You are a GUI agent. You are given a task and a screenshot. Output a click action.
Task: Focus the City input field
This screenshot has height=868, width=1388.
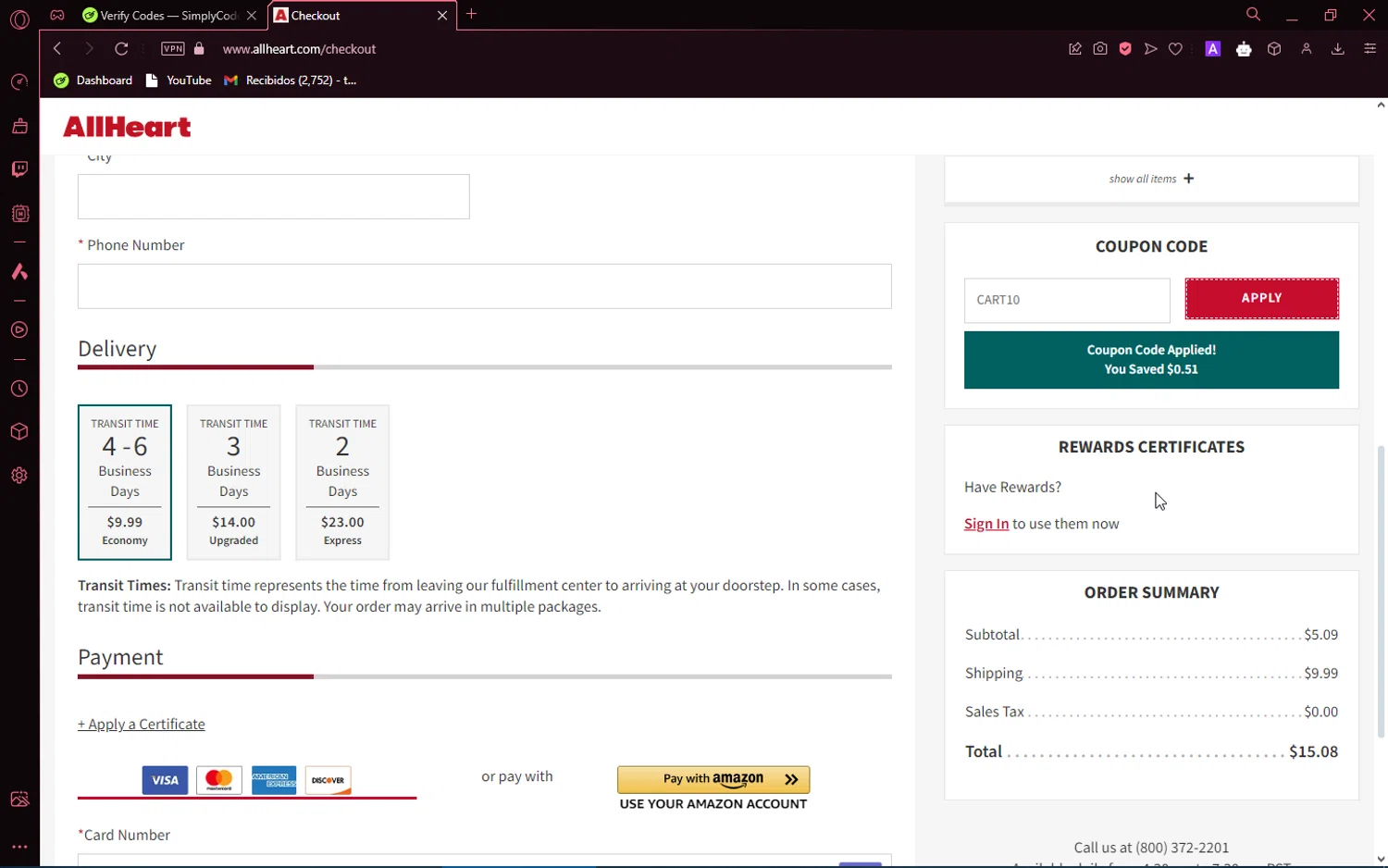(x=274, y=196)
